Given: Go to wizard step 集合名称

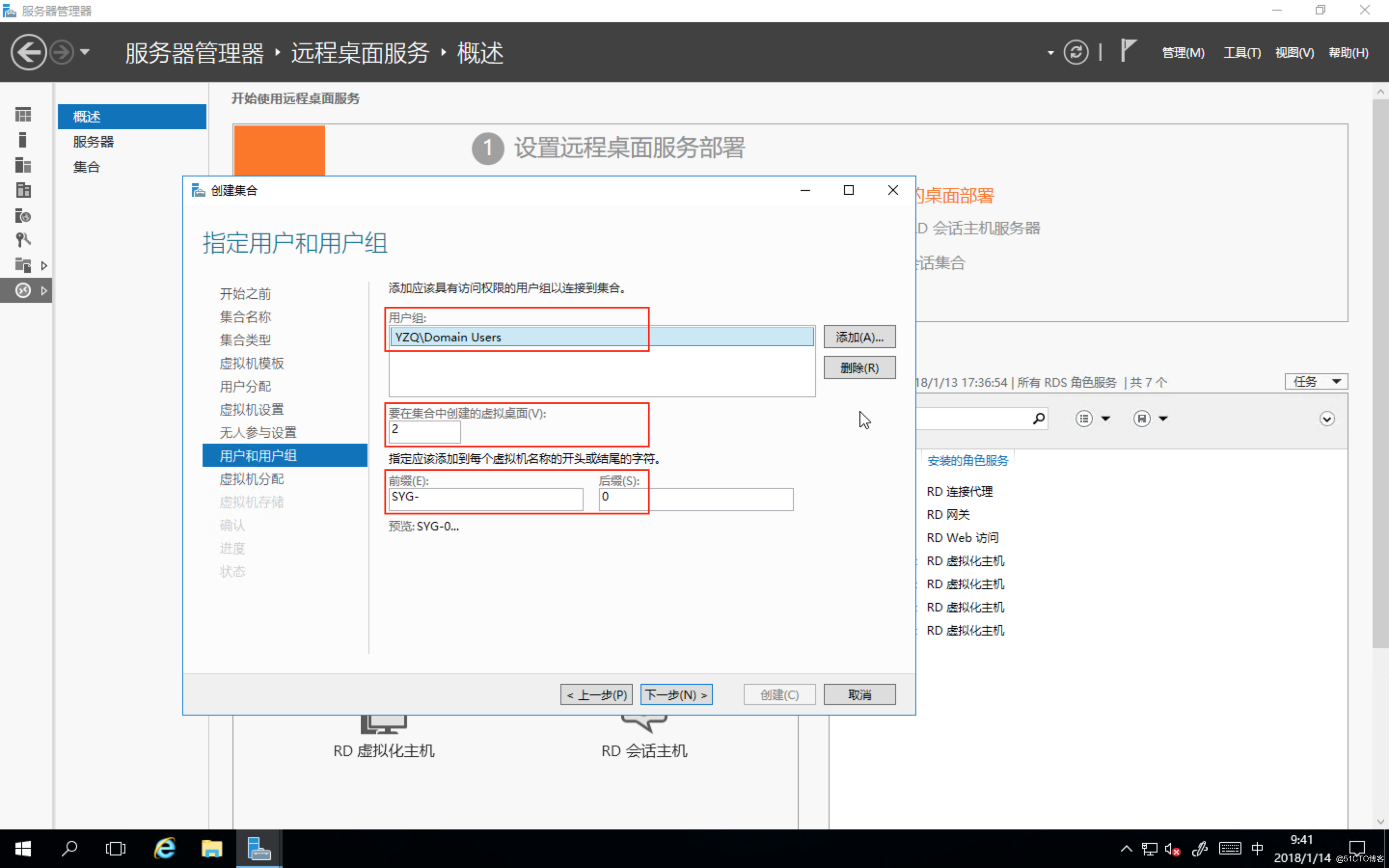Looking at the screenshot, I should tap(245, 317).
